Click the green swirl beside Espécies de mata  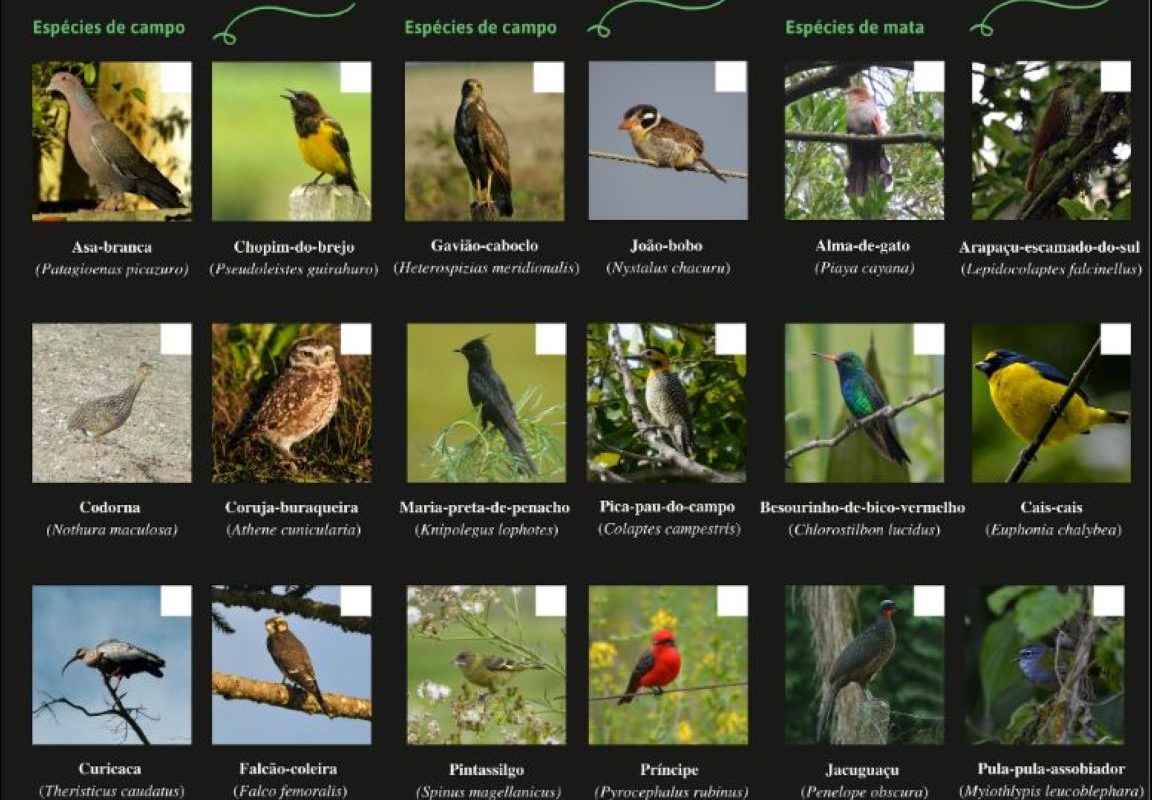point(1040,16)
